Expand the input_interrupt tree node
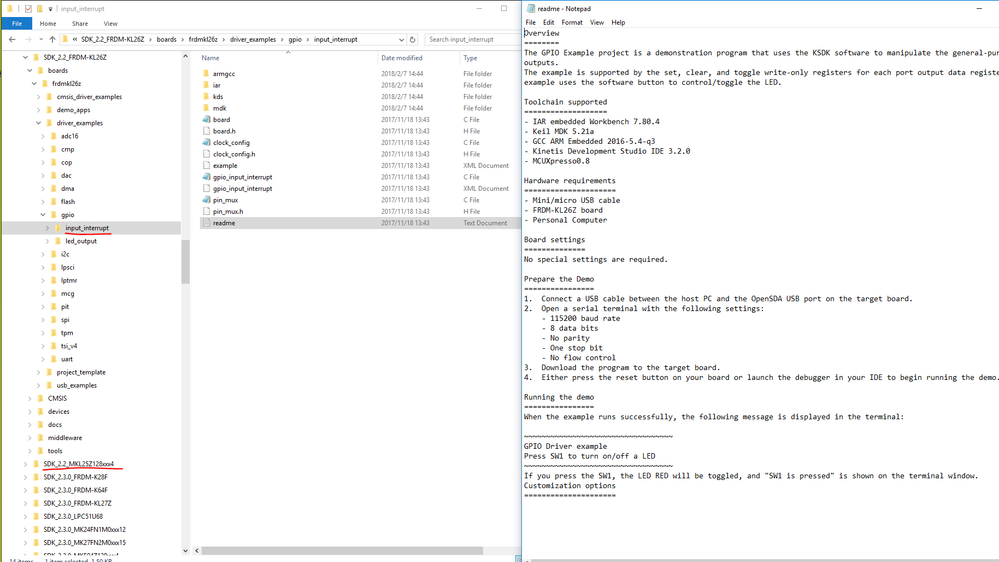Screen dimensions: 999x562 (47, 228)
